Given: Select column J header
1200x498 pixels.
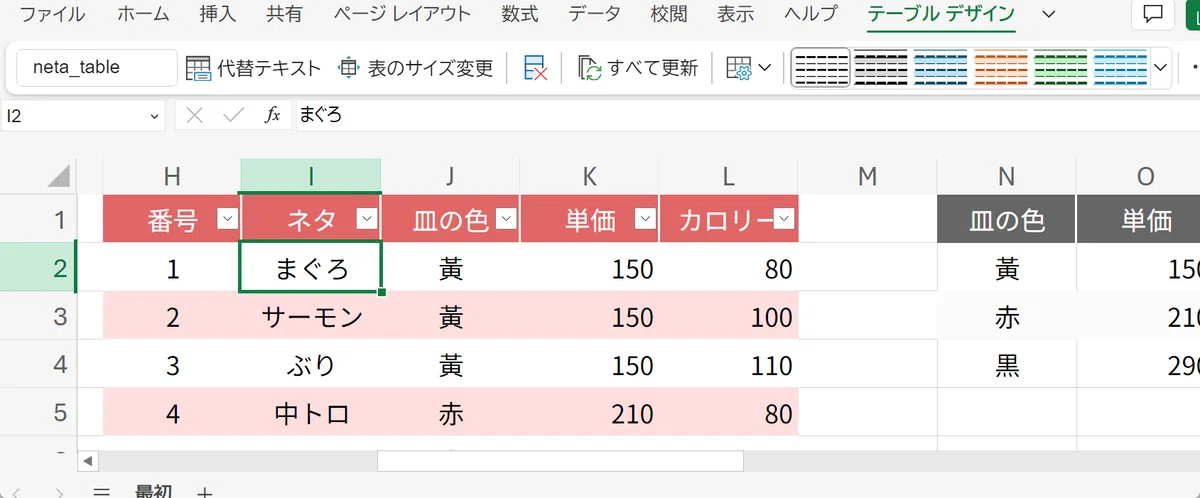Looking at the screenshot, I should point(450,176).
